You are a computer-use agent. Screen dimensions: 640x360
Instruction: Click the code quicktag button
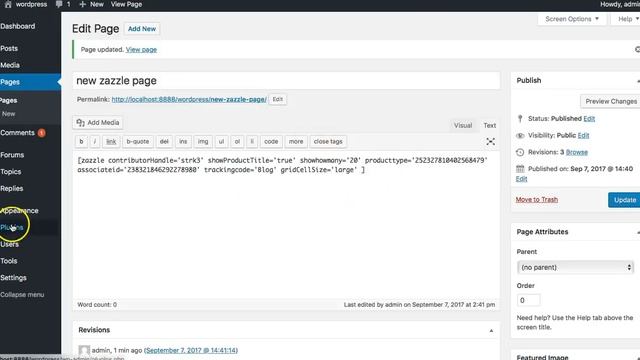point(271,142)
